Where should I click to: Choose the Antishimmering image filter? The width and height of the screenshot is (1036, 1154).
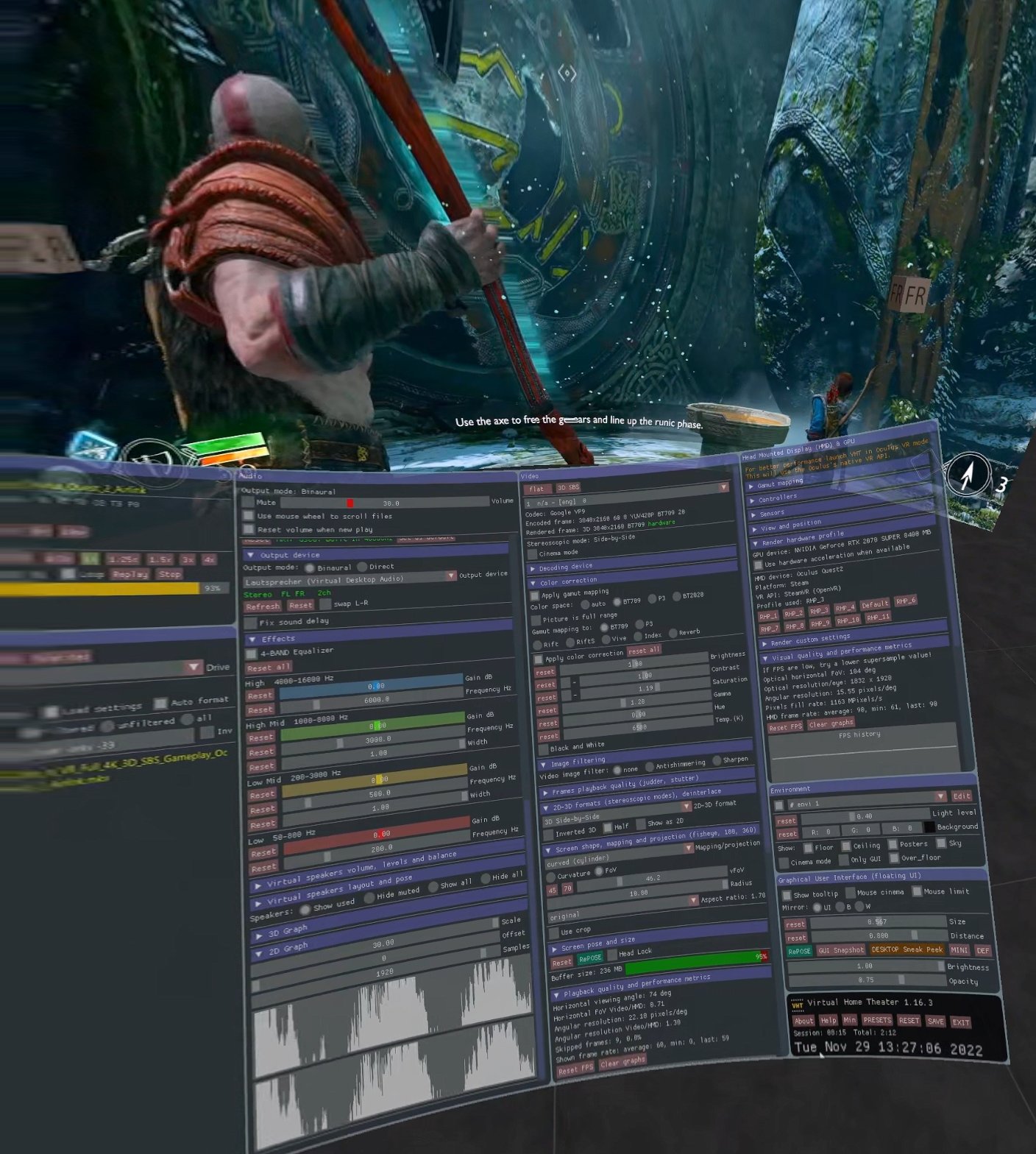click(649, 766)
